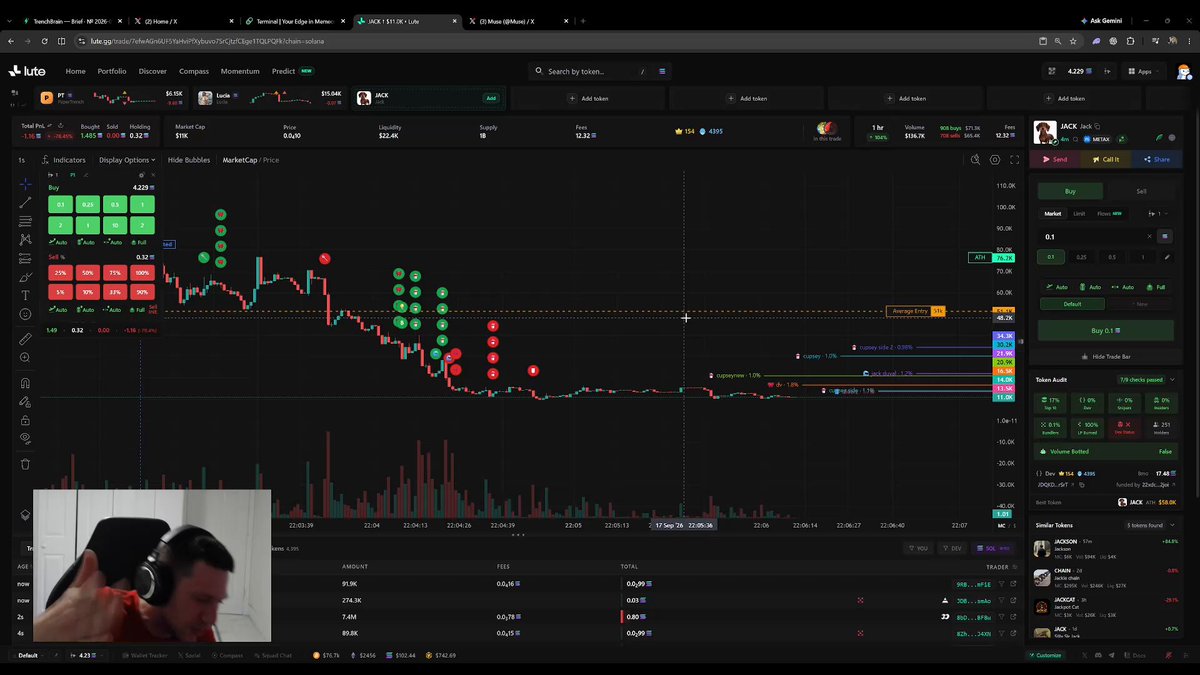Screen dimensions: 1200x675
Task: Click the red 50% sell button
Action: [88, 273]
